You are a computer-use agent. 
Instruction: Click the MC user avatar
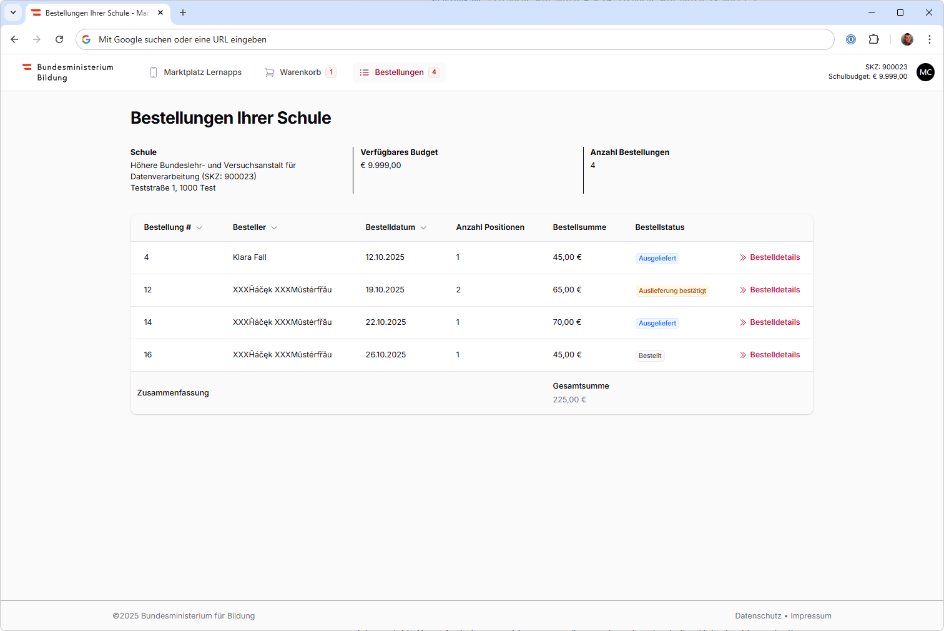925,72
